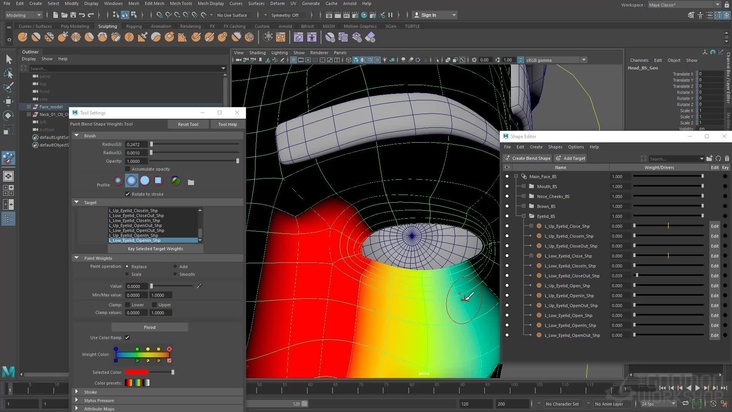Click weight slider for L_Low_Eyelid_CloseOut_Shp

point(669,276)
